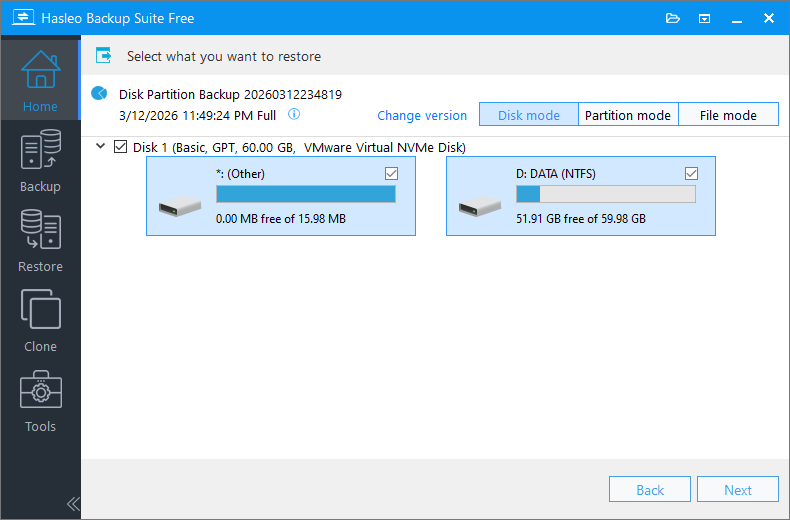790x520 pixels.
Task: Click the restore header icon
Action: tap(104, 55)
